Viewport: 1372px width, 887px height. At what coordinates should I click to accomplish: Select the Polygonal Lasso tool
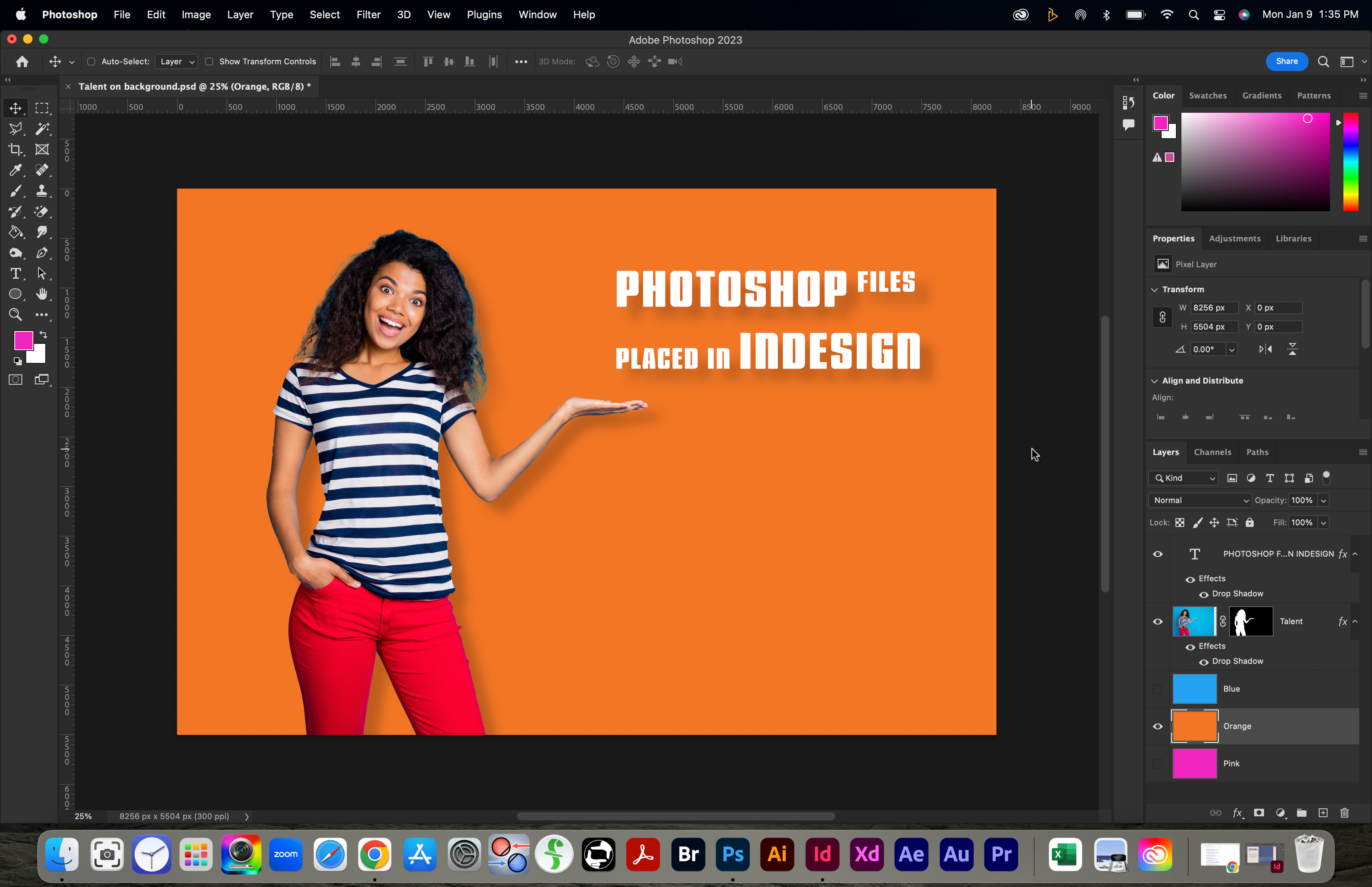(x=15, y=128)
